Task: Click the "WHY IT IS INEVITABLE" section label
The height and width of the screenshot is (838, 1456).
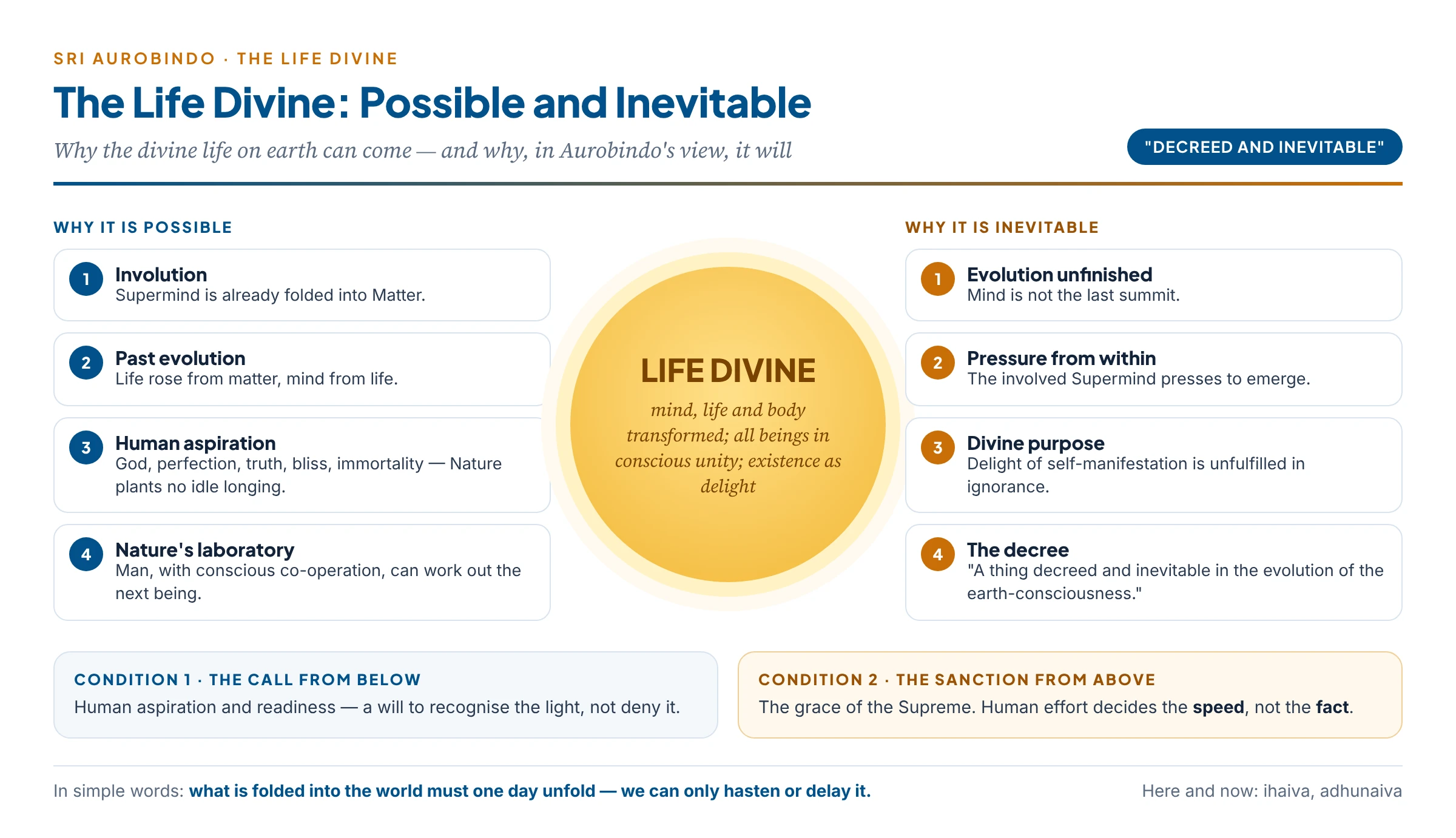Action: pos(1002,227)
